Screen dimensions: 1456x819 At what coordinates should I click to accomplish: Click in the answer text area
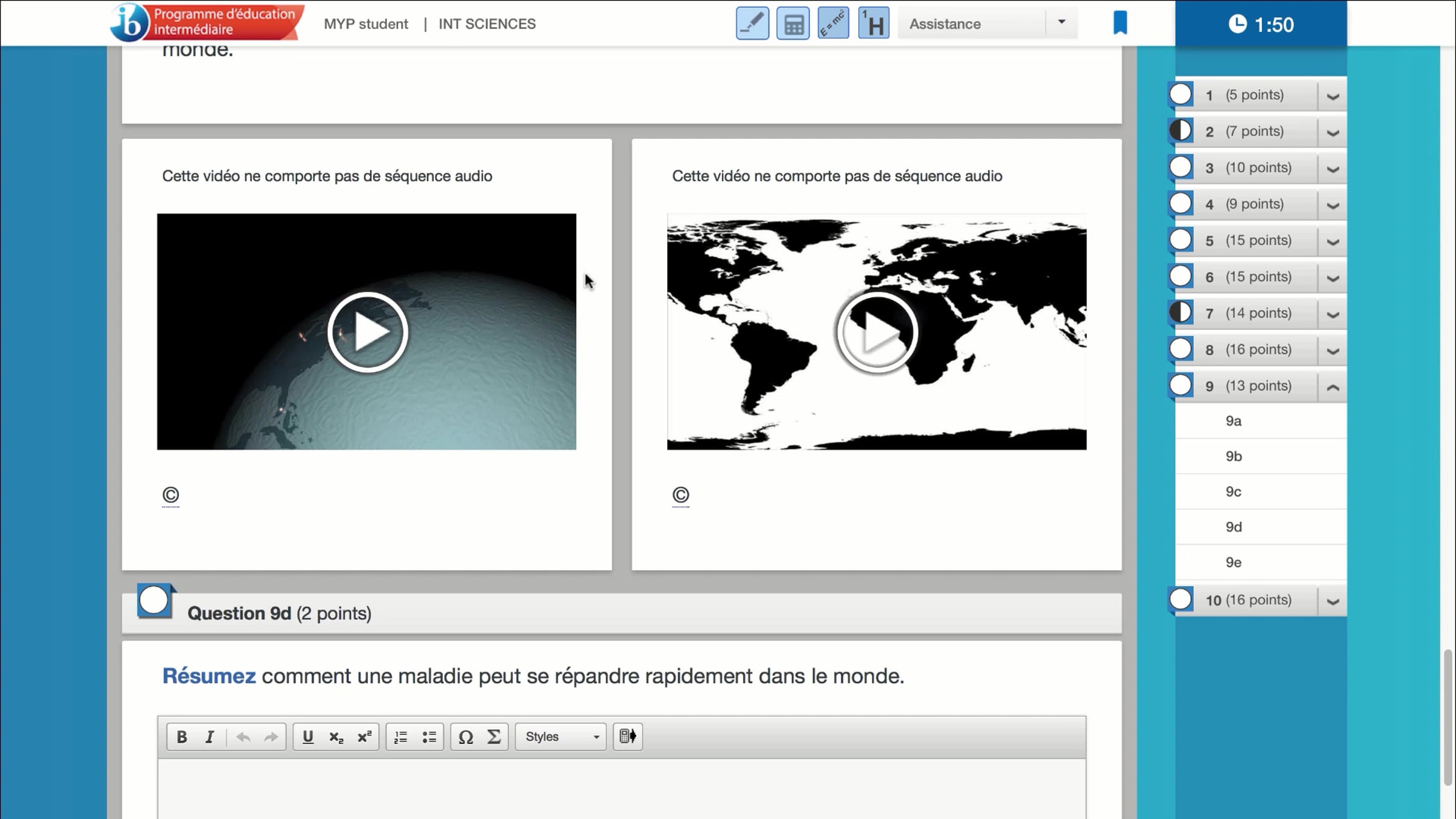pos(621,789)
